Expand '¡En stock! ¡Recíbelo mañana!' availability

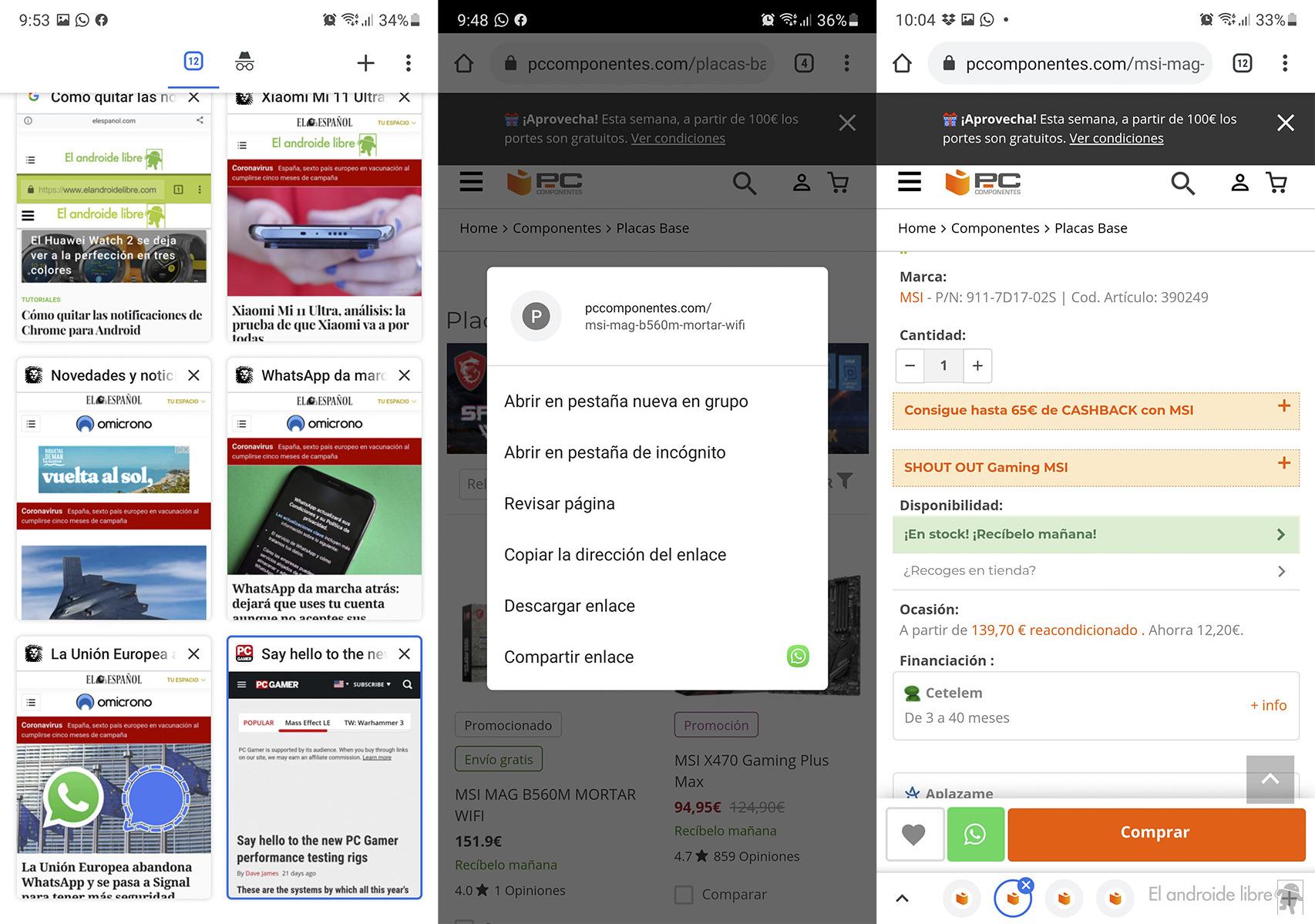click(x=1096, y=534)
